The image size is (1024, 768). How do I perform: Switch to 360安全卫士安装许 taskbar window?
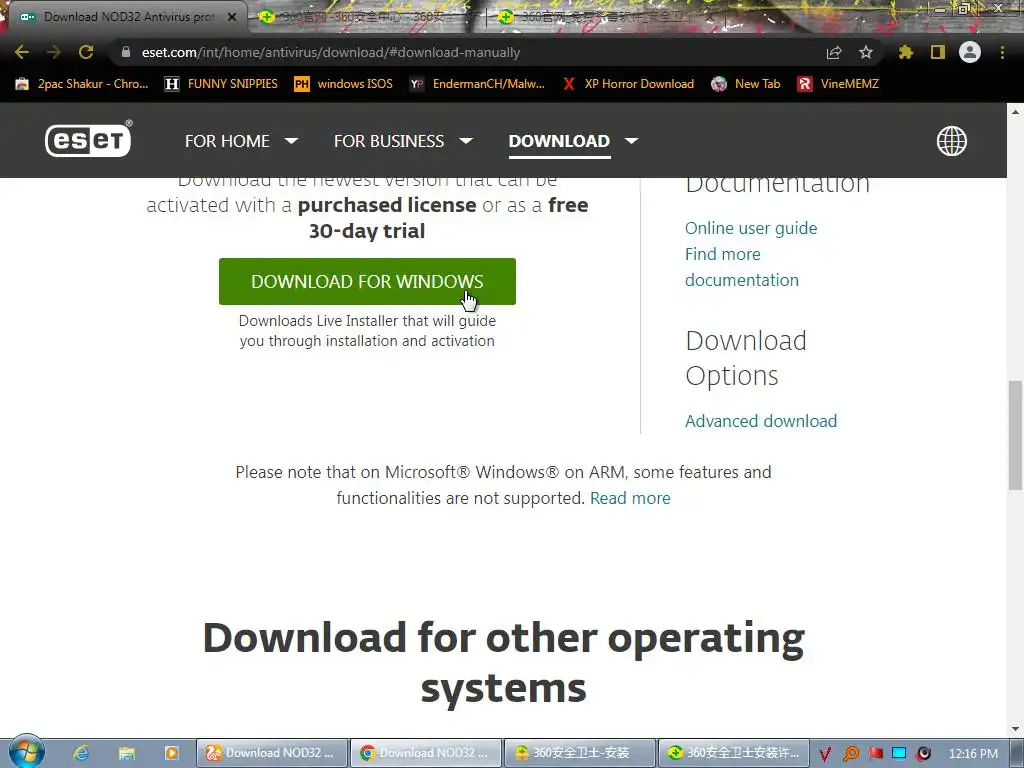734,753
